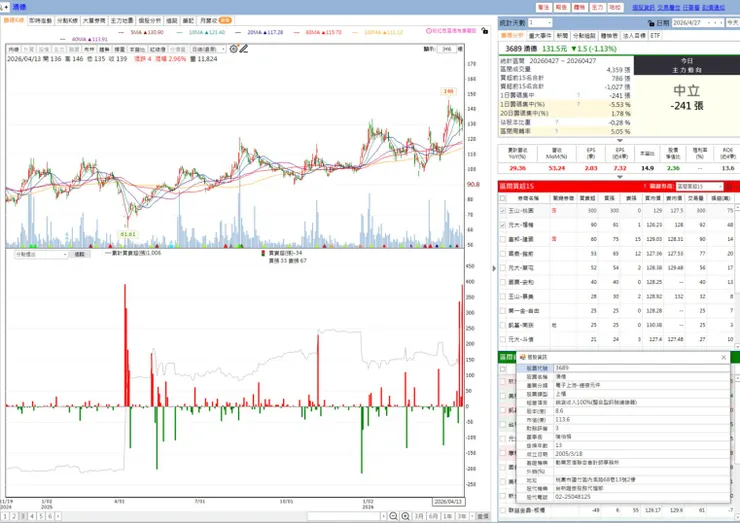
Task: Open the 日線(還原) period dropdown
Action: 223,49
